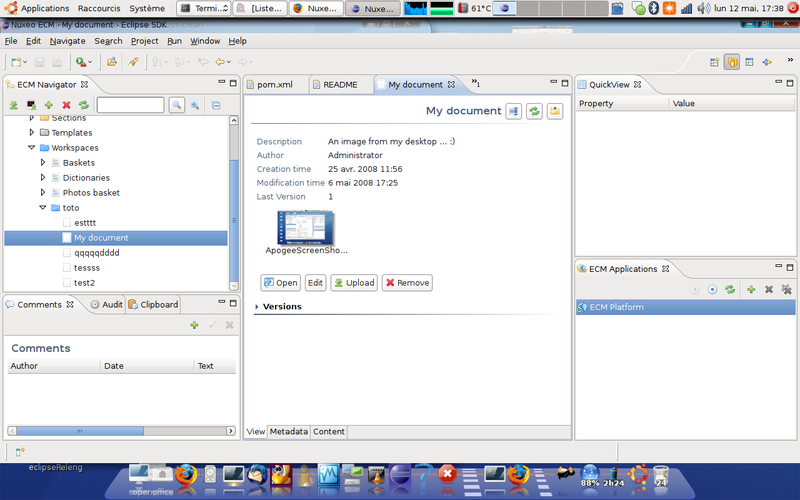Switch to the Audit tab
The height and width of the screenshot is (500, 800).
[107, 305]
